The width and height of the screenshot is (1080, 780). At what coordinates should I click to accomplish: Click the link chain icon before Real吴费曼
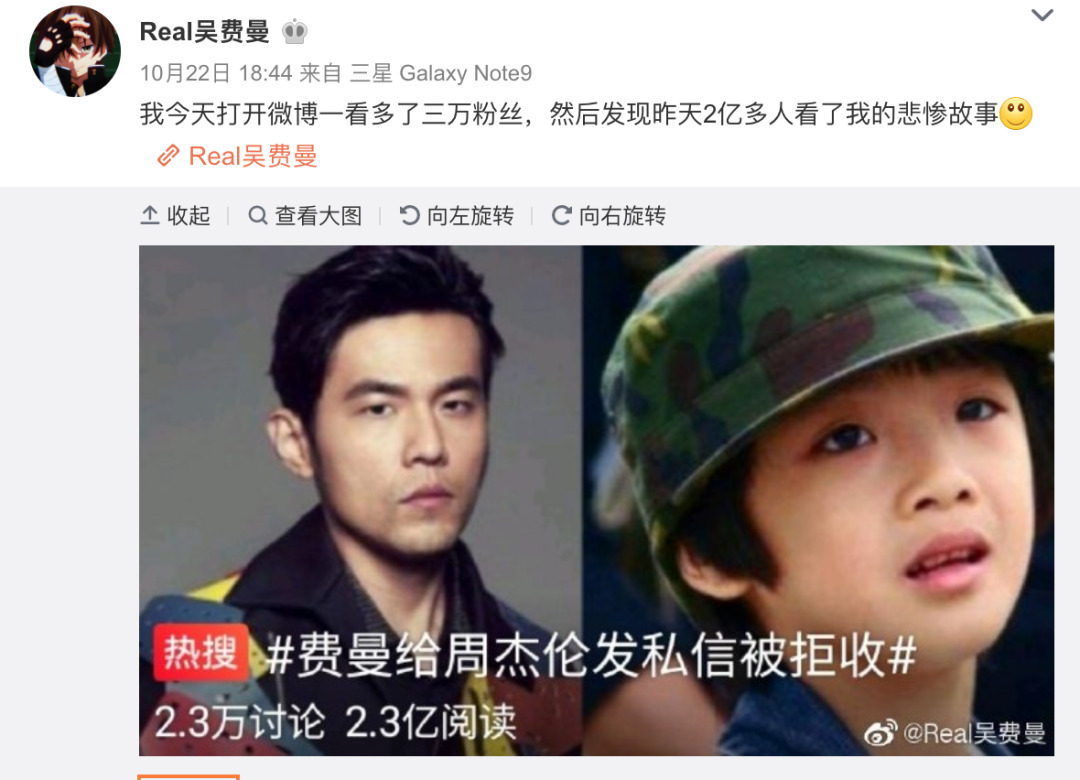tap(168, 156)
